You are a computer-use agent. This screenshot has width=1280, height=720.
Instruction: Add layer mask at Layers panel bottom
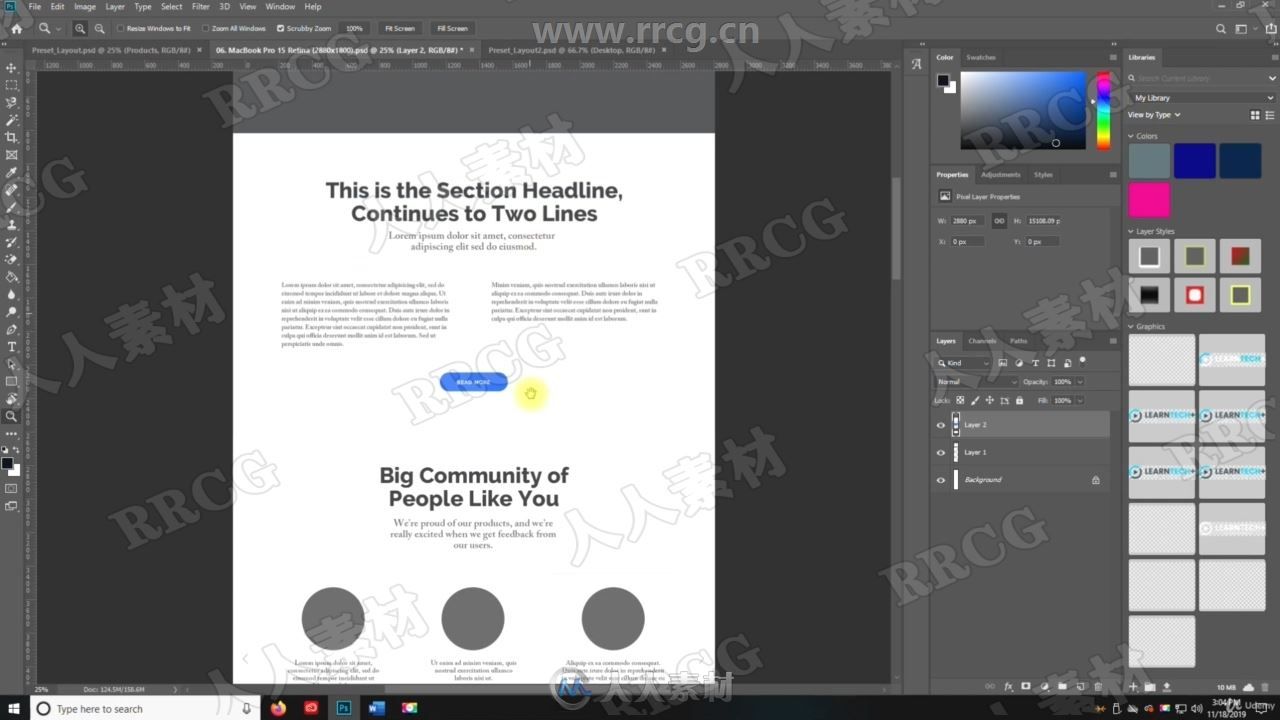pos(1025,687)
